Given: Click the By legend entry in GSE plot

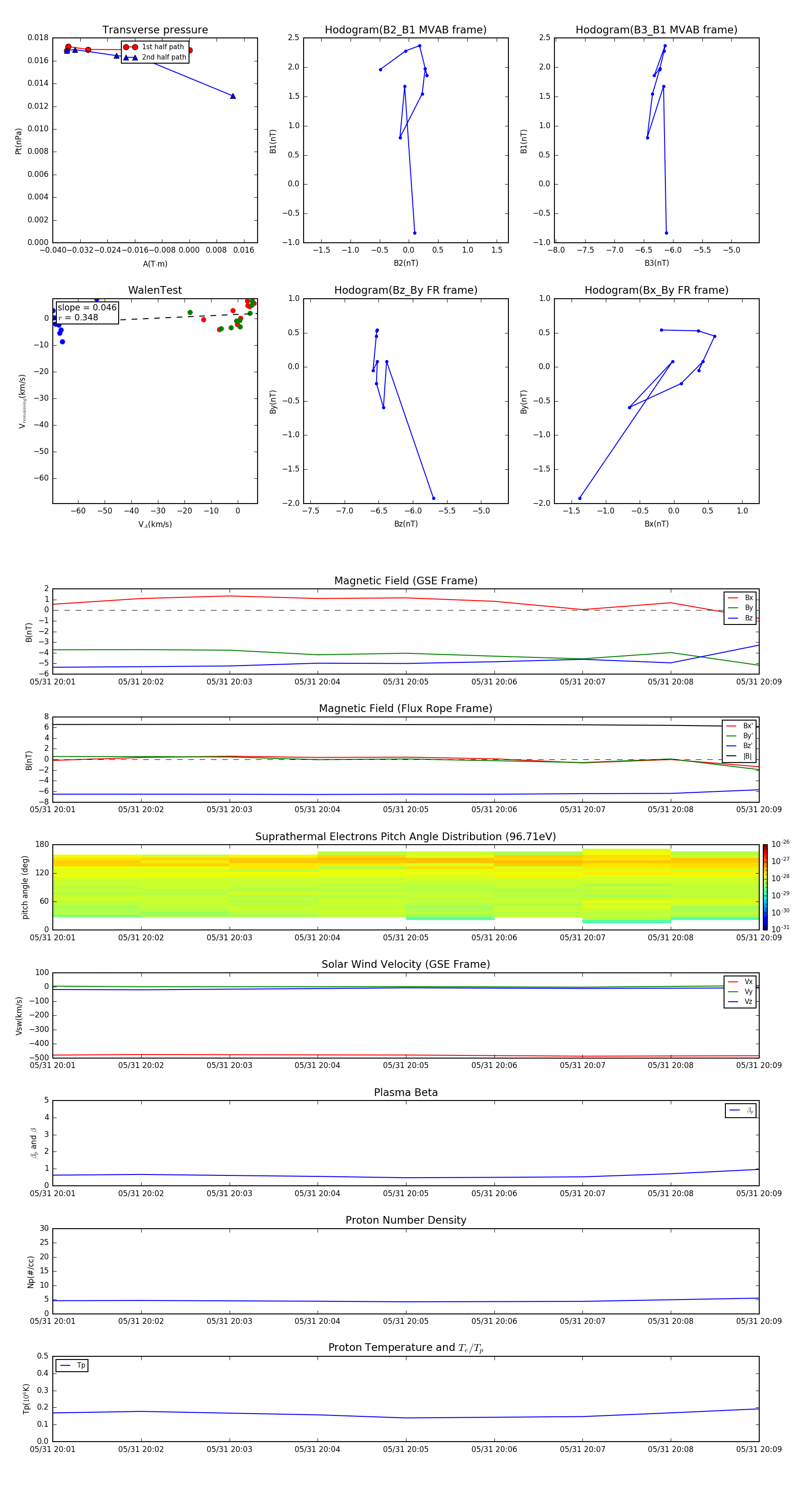Looking at the screenshot, I should click(x=740, y=608).
